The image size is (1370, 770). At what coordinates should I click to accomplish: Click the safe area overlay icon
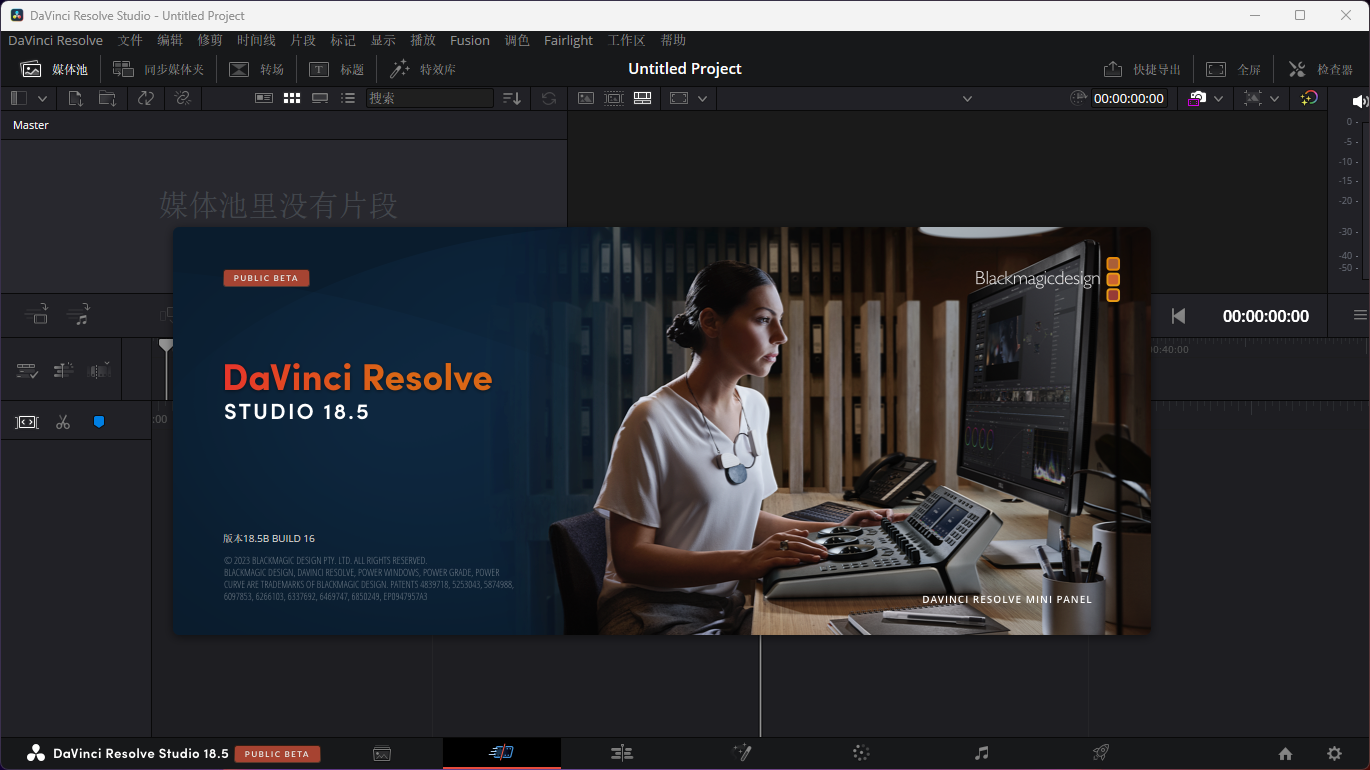[x=1253, y=98]
